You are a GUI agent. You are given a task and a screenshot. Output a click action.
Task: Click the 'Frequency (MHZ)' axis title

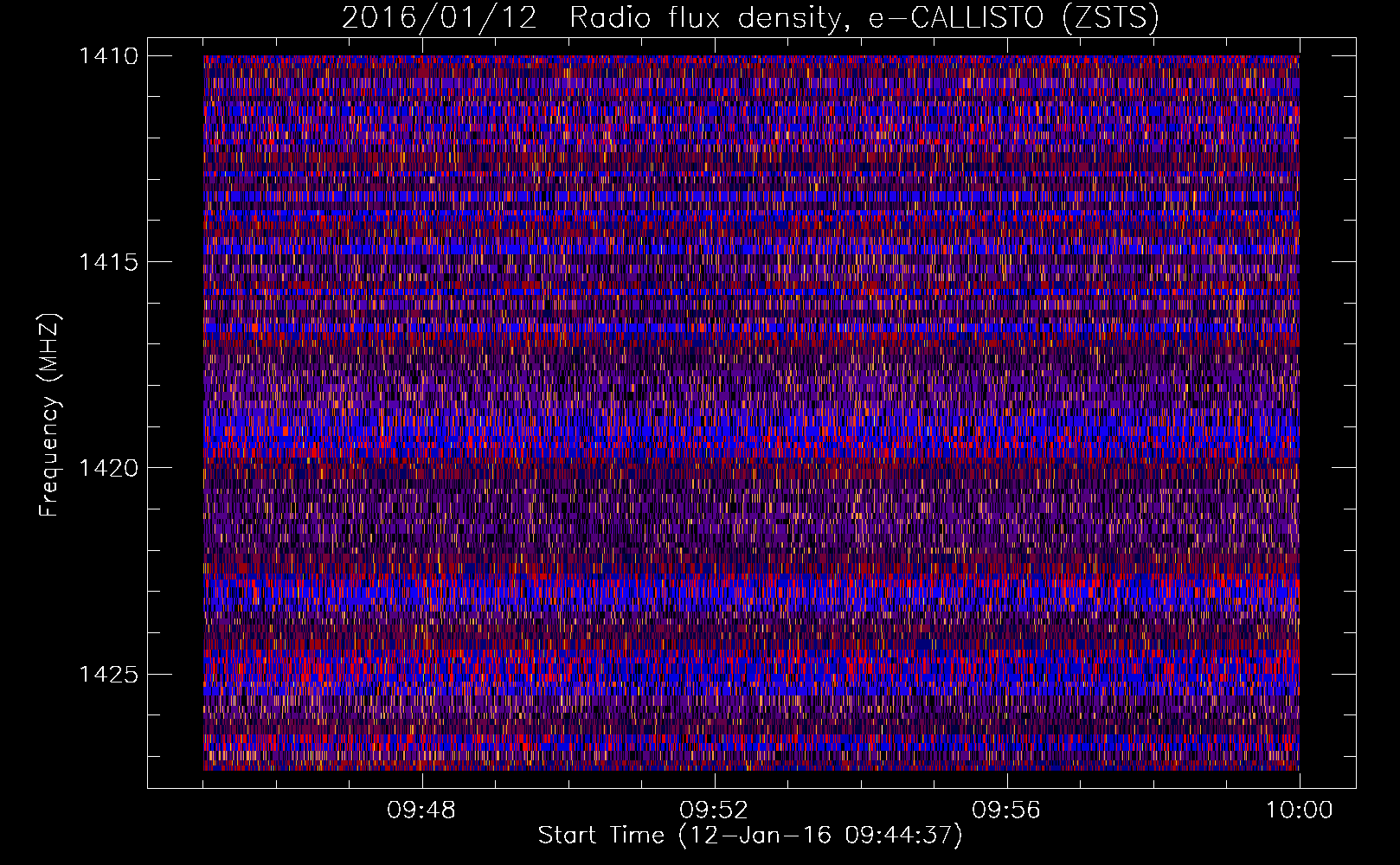50,415
